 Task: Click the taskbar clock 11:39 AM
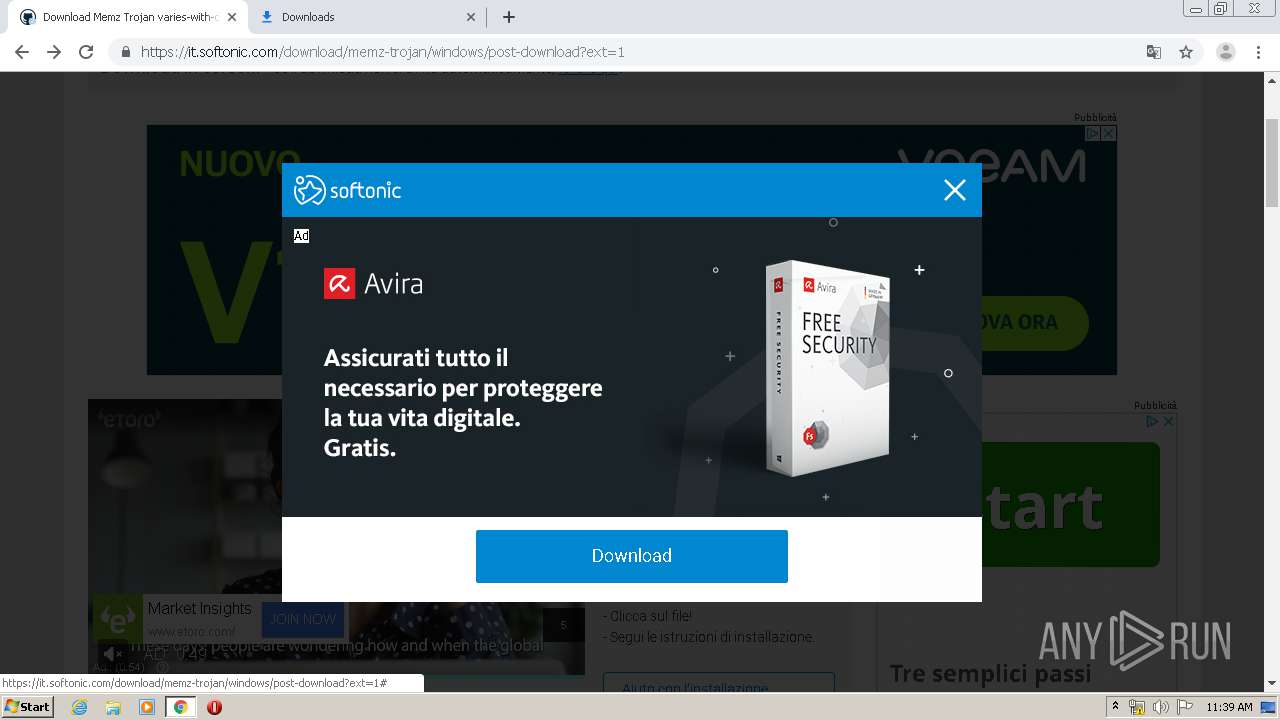coord(1229,707)
